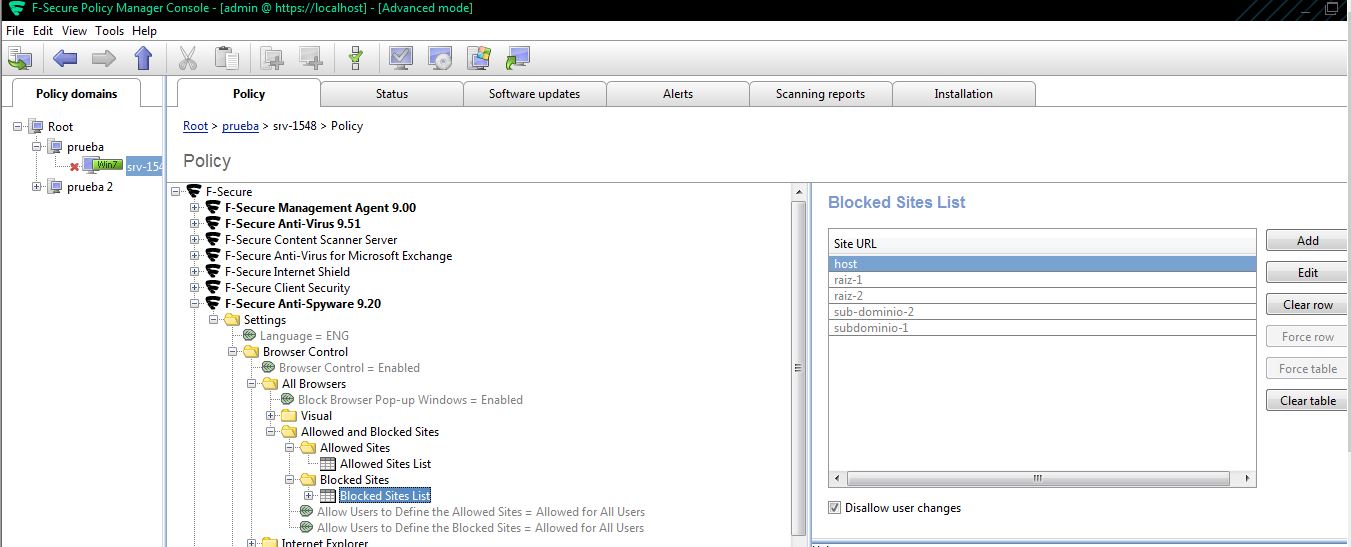Viewport: 1351px width, 547px height.
Task: Expand F-Secure Content Scanner Server node
Action: click(x=195, y=240)
